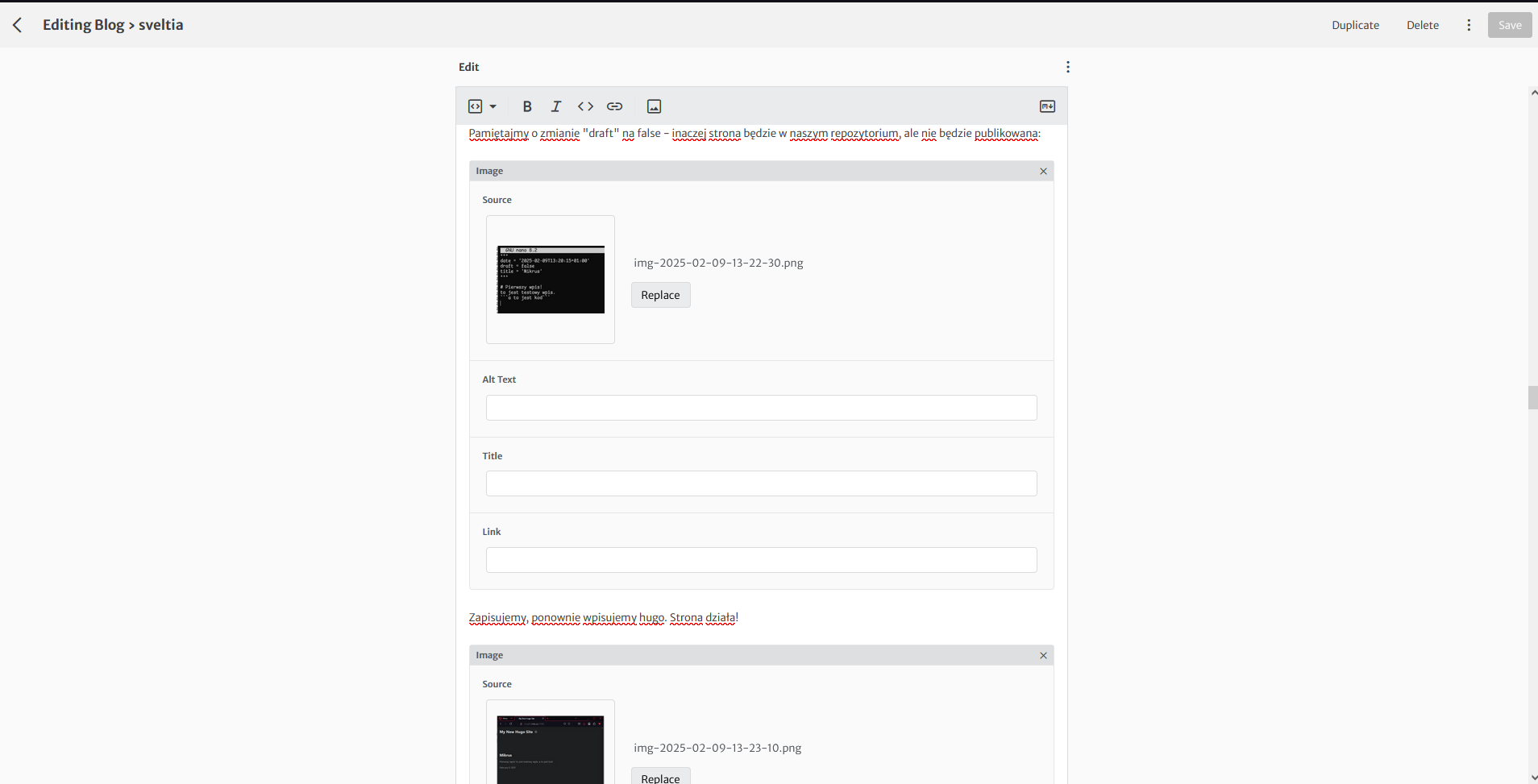Viewport: 1538px width, 784px height.
Task: Click the Duplicate button
Action: (x=1355, y=25)
